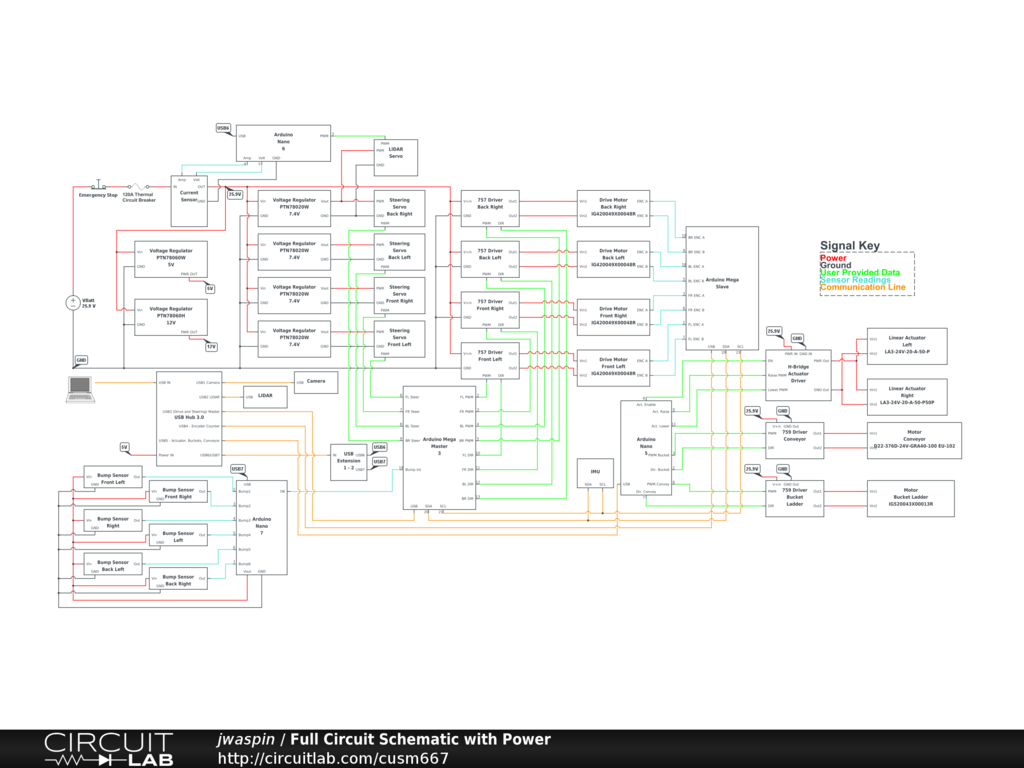1024x768 pixels.
Task: Click the 5V tag near USB Hub
Action: 125,447
